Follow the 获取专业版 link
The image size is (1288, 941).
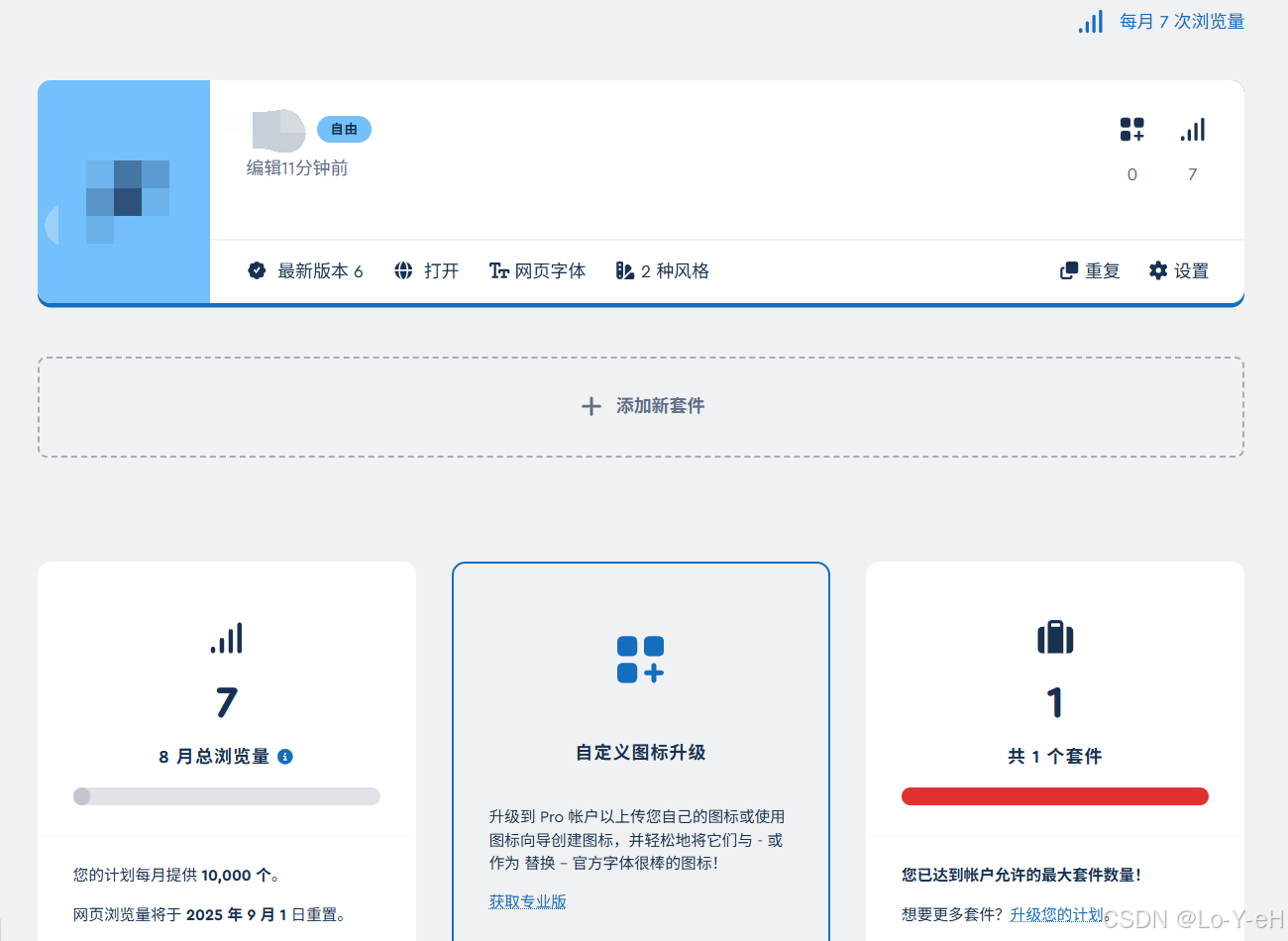tap(528, 901)
